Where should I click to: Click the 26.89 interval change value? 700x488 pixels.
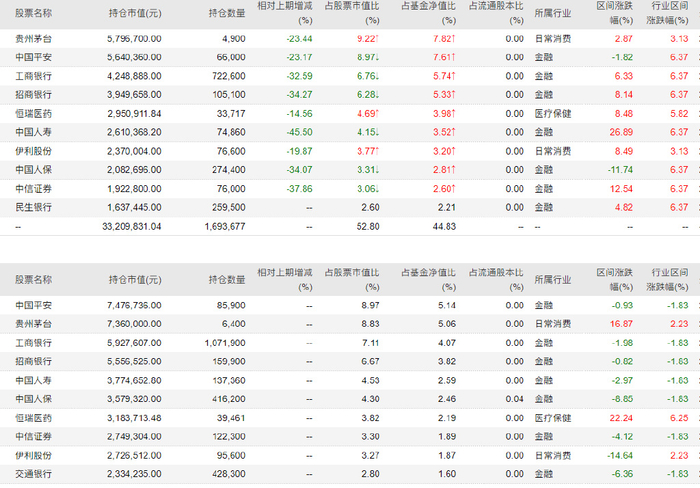(621, 132)
